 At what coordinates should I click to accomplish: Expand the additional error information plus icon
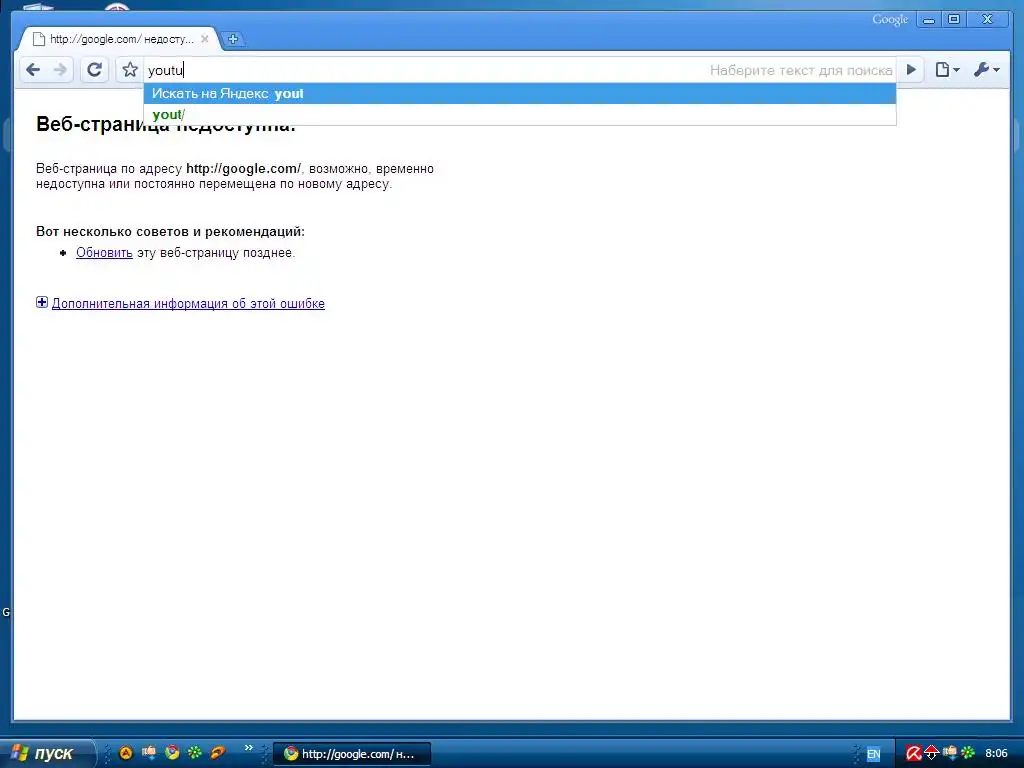[x=42, y=302]
